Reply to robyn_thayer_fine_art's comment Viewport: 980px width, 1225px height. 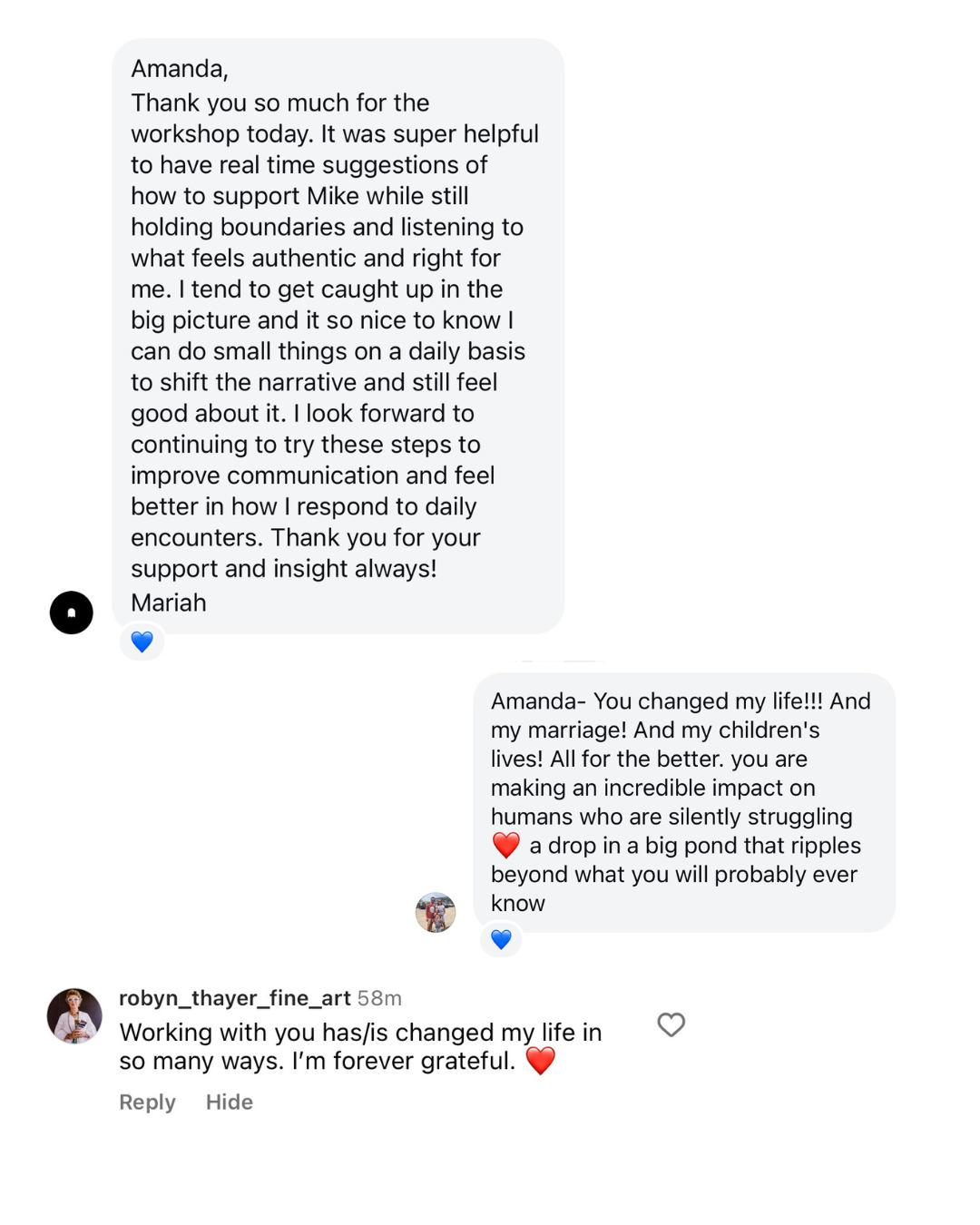coord(147,1102)
